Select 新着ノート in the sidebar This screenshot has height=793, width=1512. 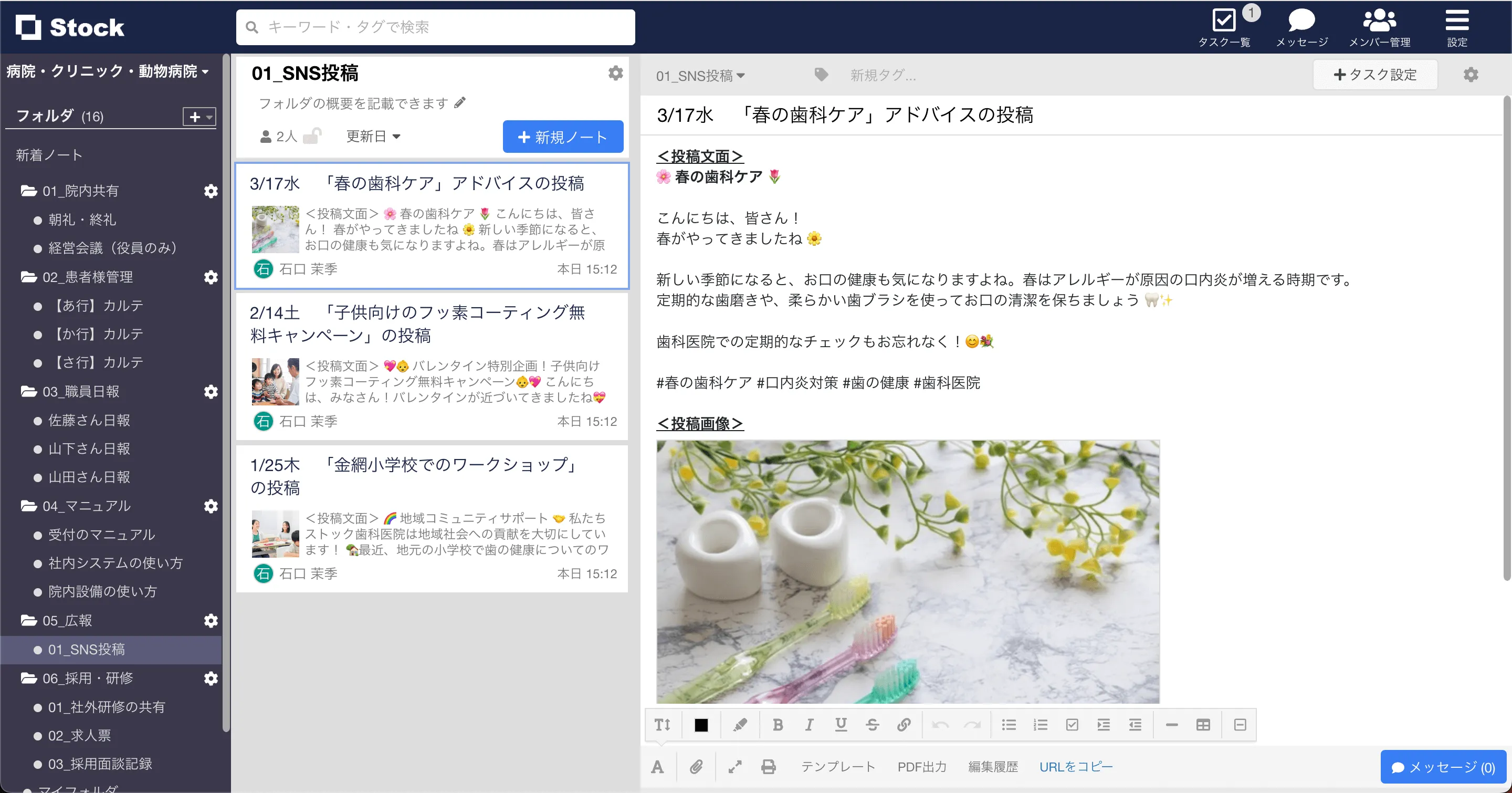coord(49,155)
